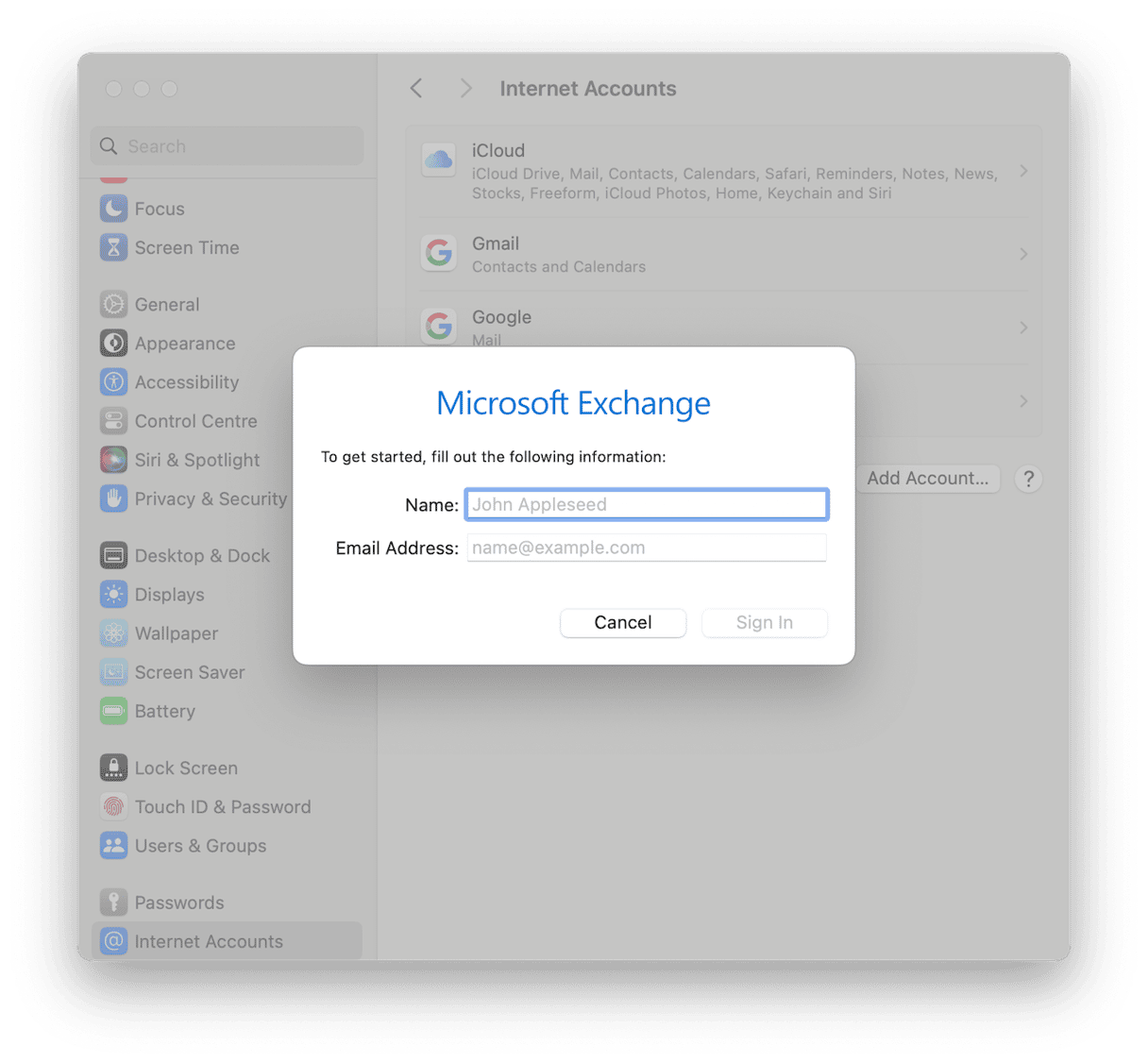This screenshot has width=1148, height=1063.
Task: Go back with the left arrow
Action: [x=416, y=89]
